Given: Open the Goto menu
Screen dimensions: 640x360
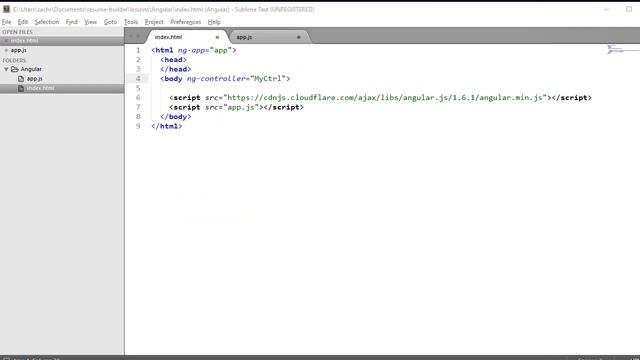Looking at the screenshot, I should [110, 22].
